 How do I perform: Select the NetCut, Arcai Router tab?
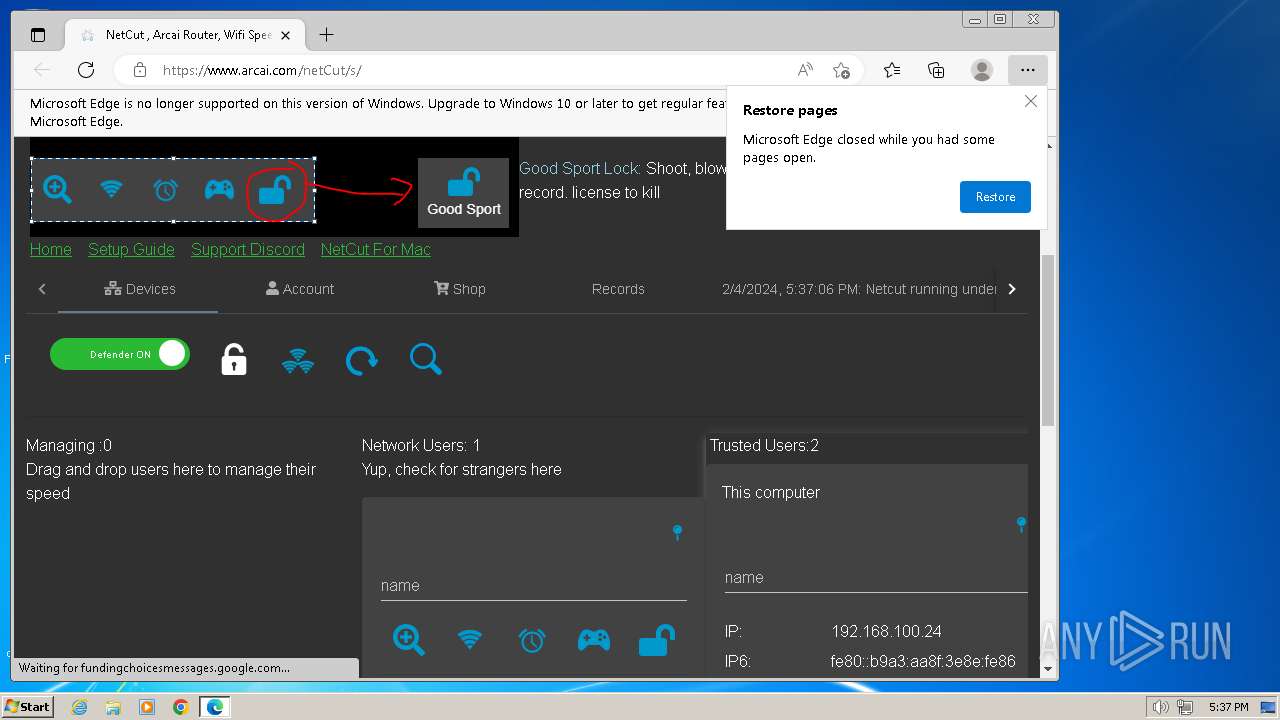tap(183, 35)
